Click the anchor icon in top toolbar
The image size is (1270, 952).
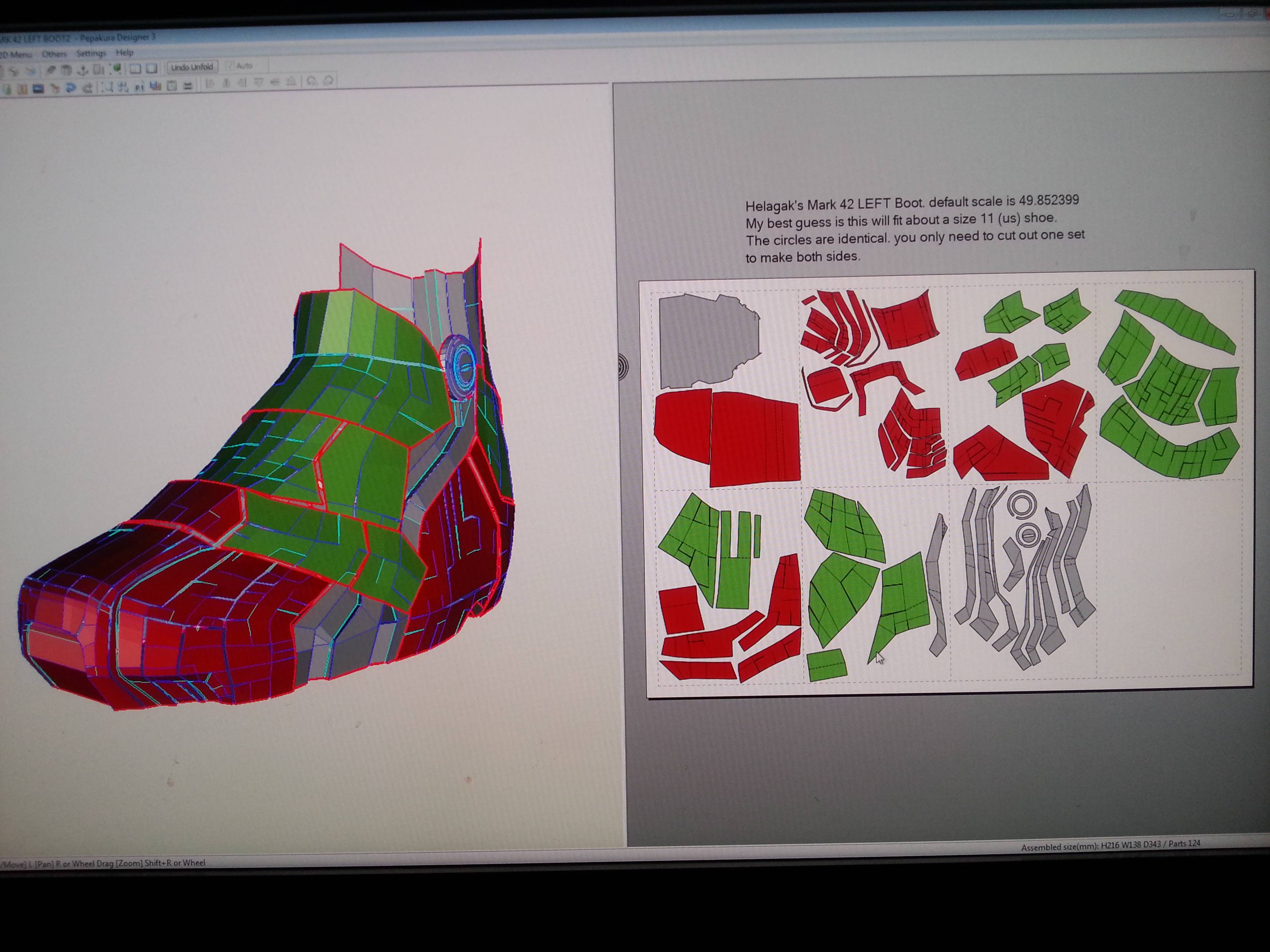coord(82,70)
